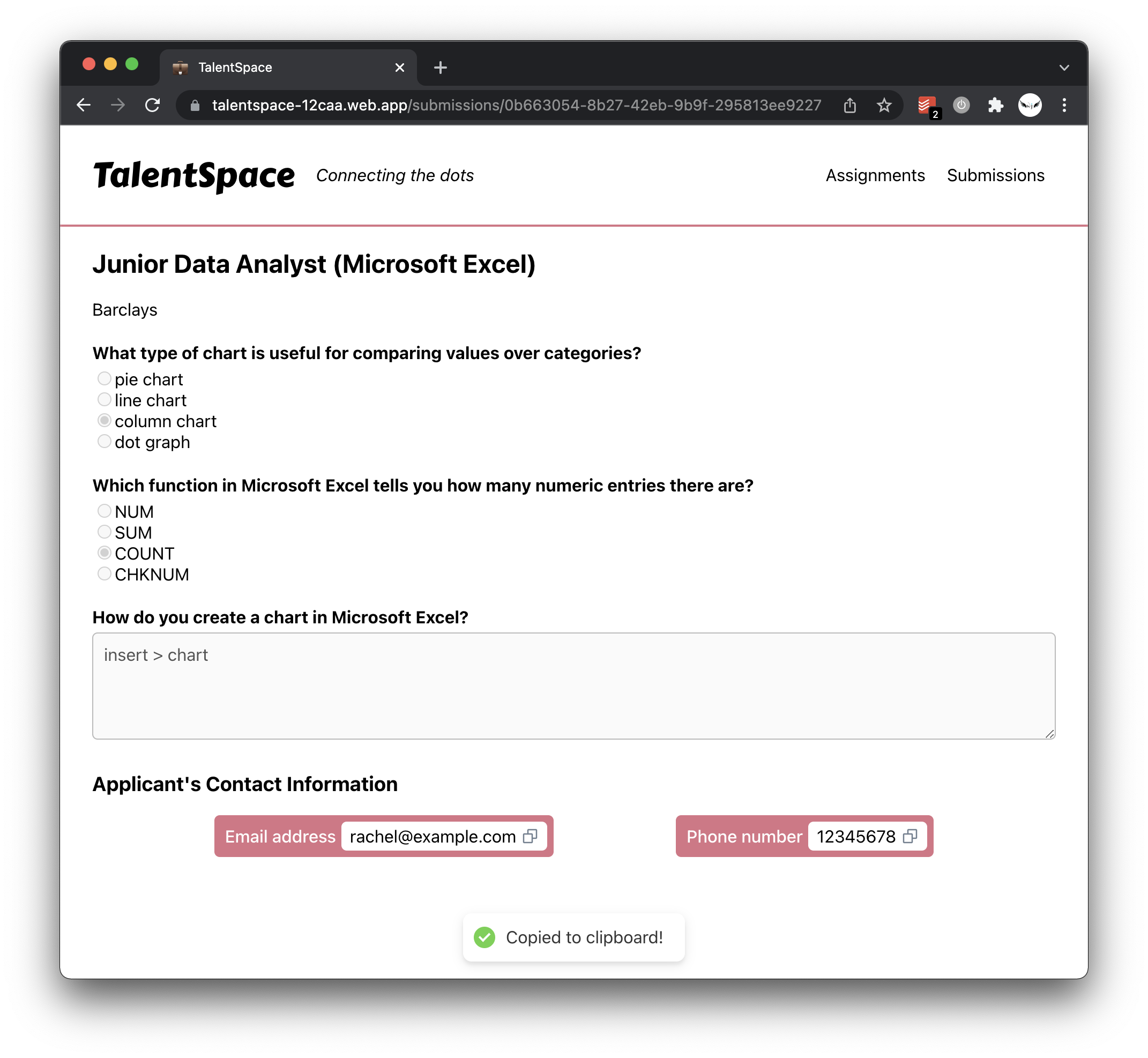Open the Extensions puzzle piece icon
Screen dimensions: 1148x1058
coord(995,106)
